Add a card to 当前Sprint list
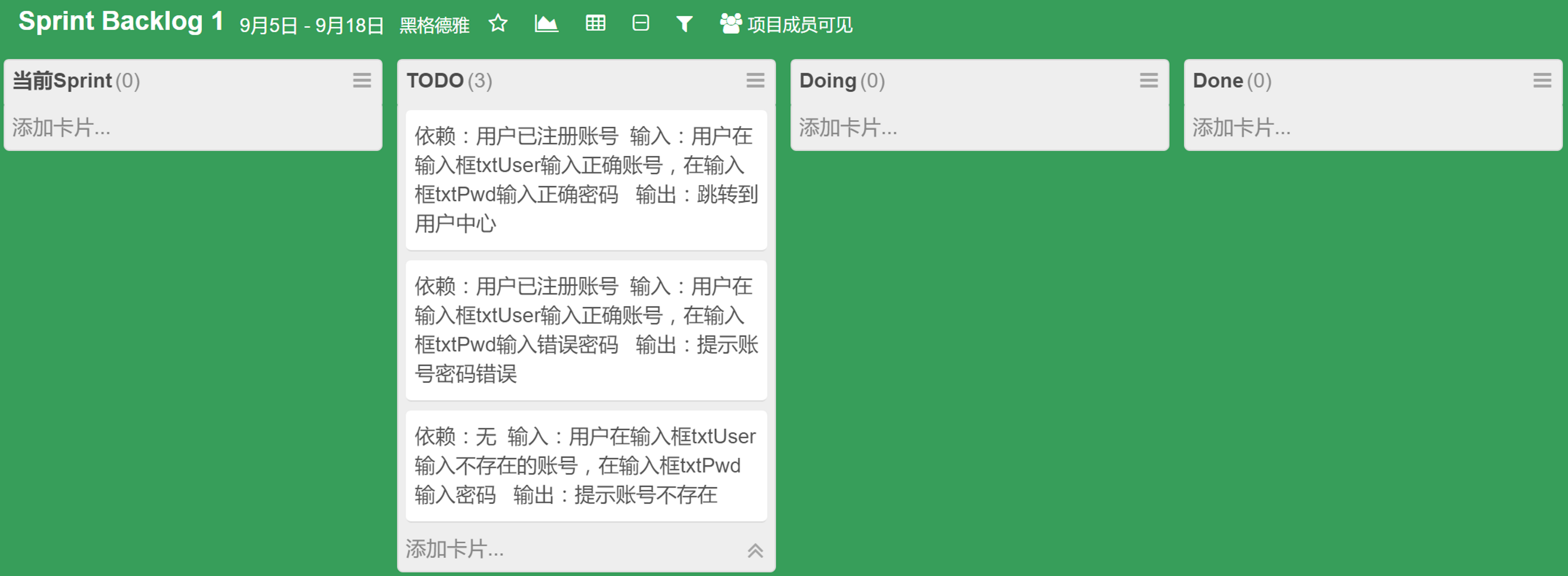 point(61,128)
